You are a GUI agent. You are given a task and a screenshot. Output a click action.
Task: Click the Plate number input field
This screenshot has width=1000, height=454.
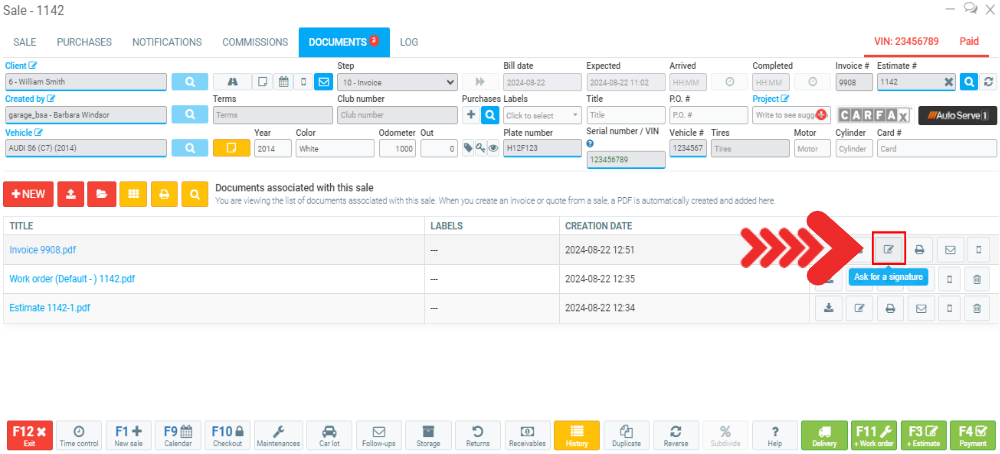(541, 148)
